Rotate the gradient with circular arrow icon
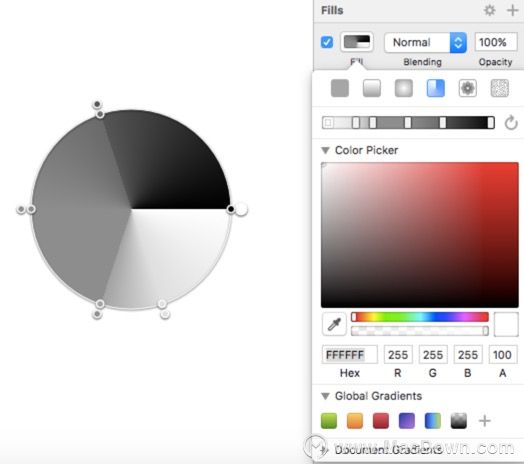This screenshot has width=524, height=464. [511, 123]
